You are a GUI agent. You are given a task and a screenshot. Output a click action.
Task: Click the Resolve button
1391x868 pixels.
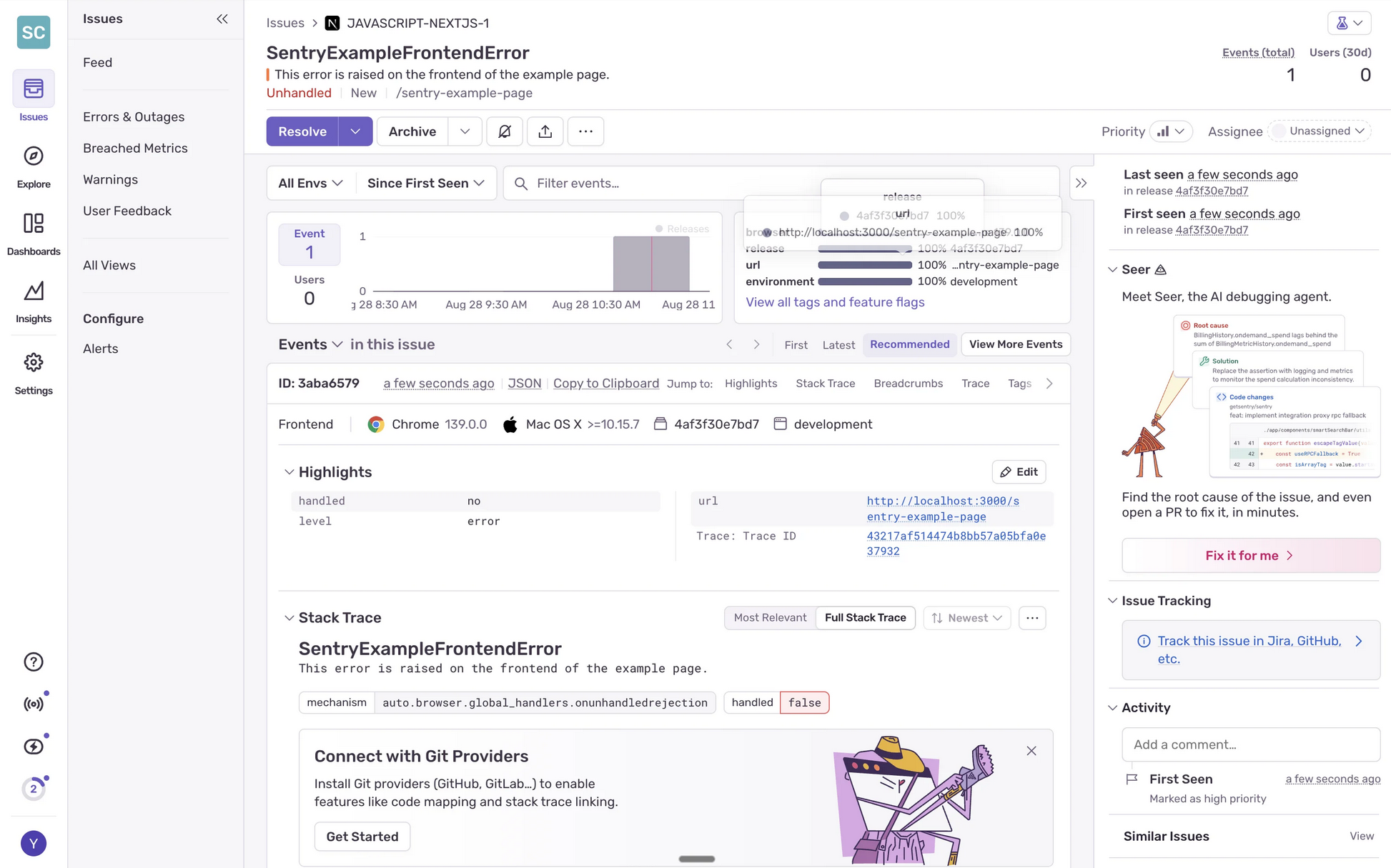[x=302, y=131]
